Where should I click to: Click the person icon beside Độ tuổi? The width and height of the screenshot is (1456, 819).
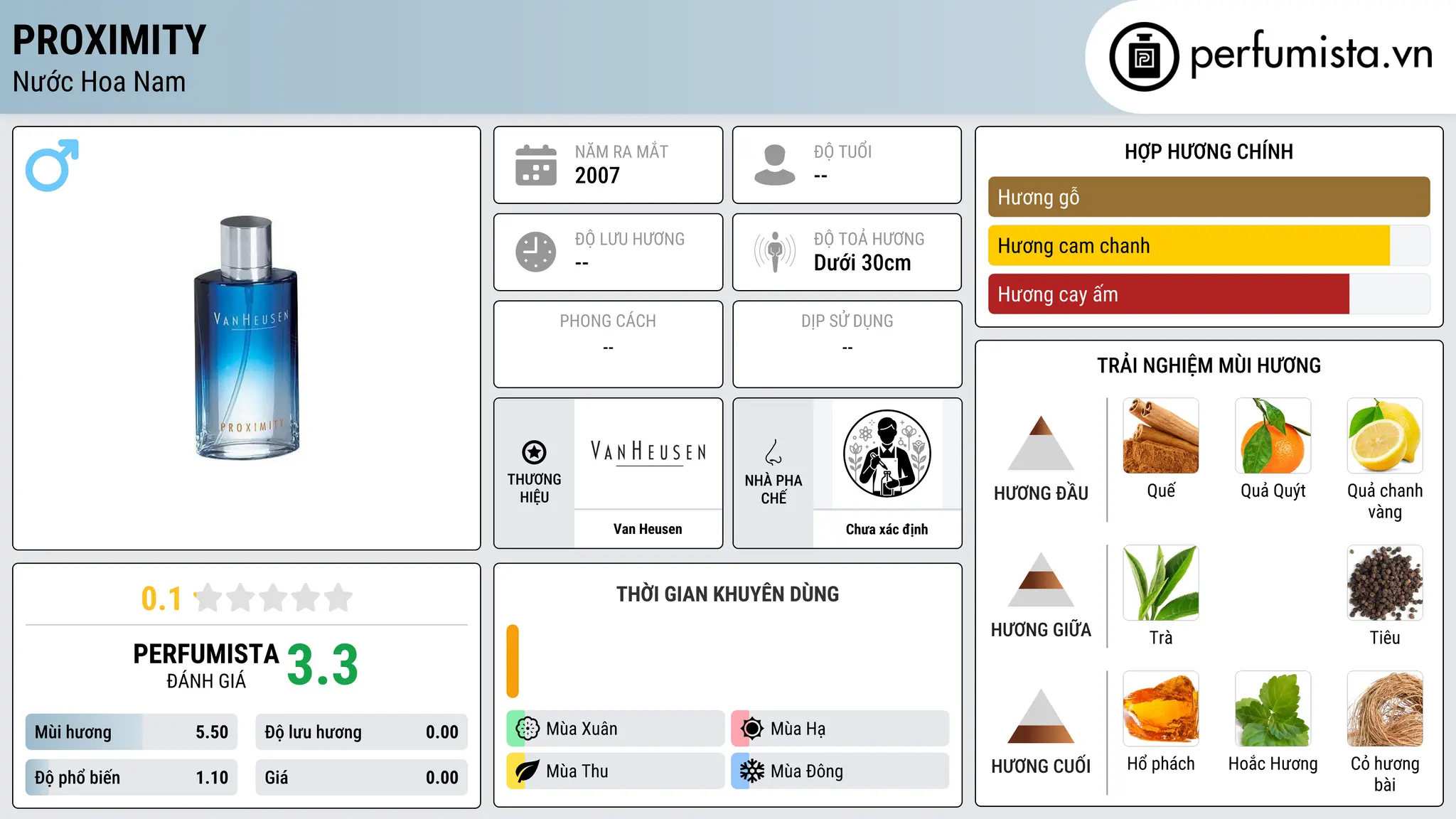[x=775, y=165]
